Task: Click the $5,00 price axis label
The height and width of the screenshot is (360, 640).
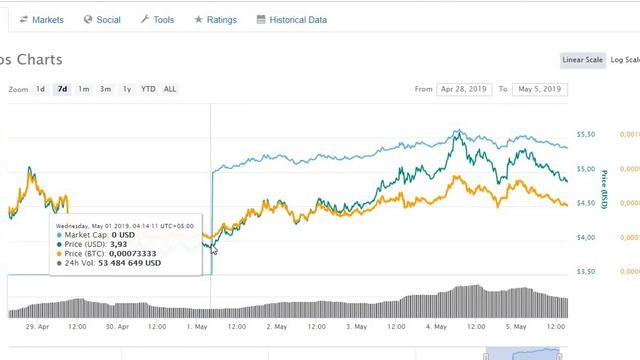Action: tap(586, 169)
